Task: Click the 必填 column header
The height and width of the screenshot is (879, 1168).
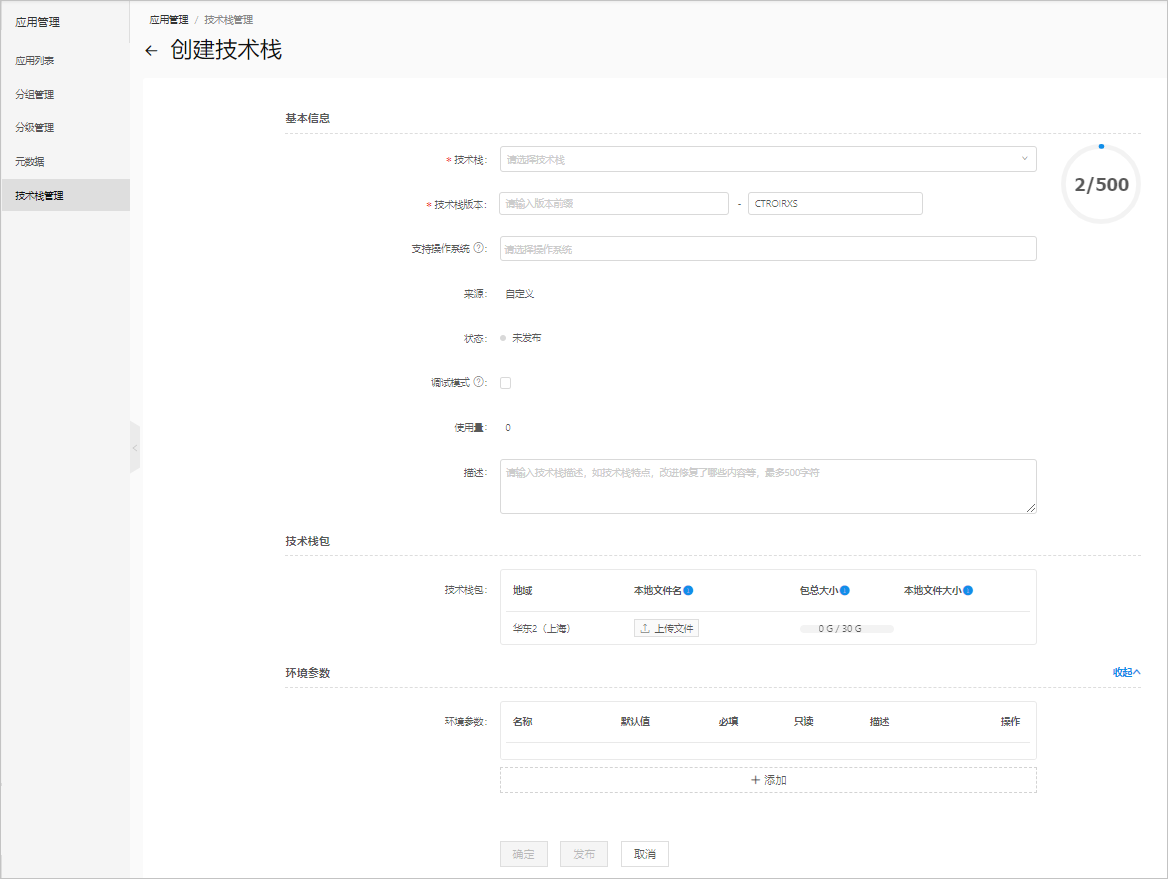Action: tap(728, 722)
